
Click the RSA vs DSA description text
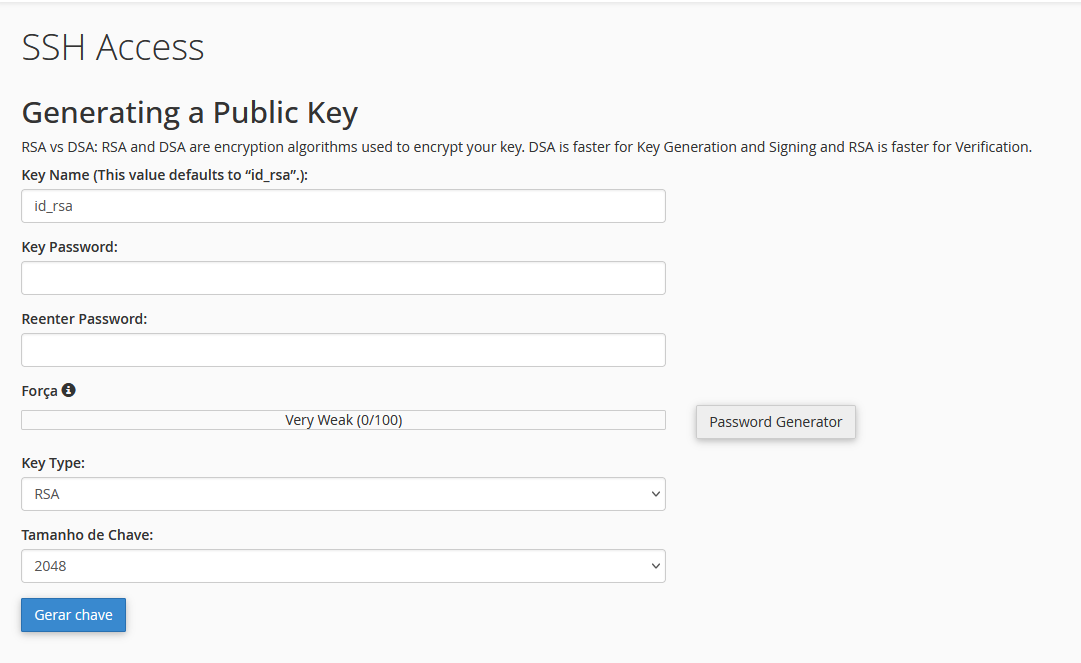pyautogui.click(x=526, y=147)
